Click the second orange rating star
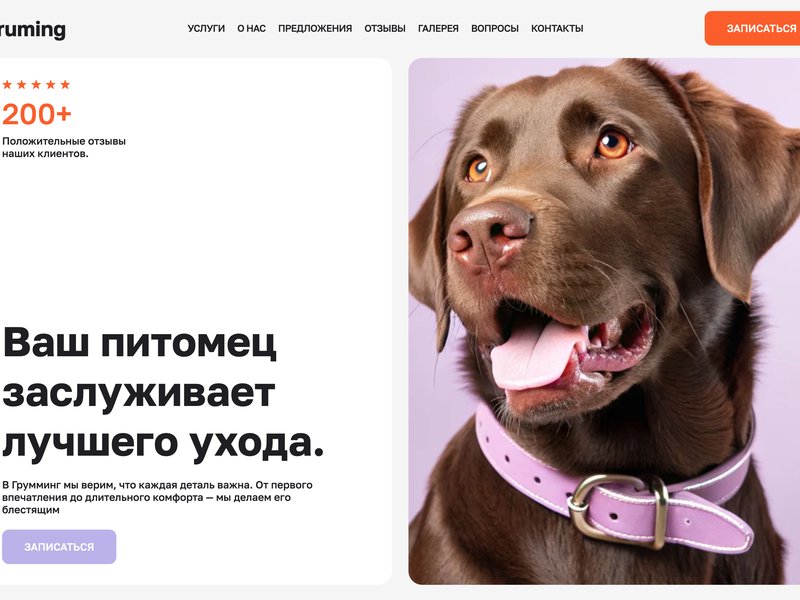The width and height of the screenshot is (800, 600). (x=21, y=85)
